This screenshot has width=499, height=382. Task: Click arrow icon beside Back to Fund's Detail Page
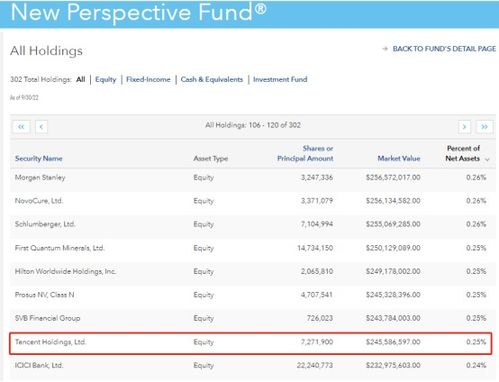(x=385, y=49)
